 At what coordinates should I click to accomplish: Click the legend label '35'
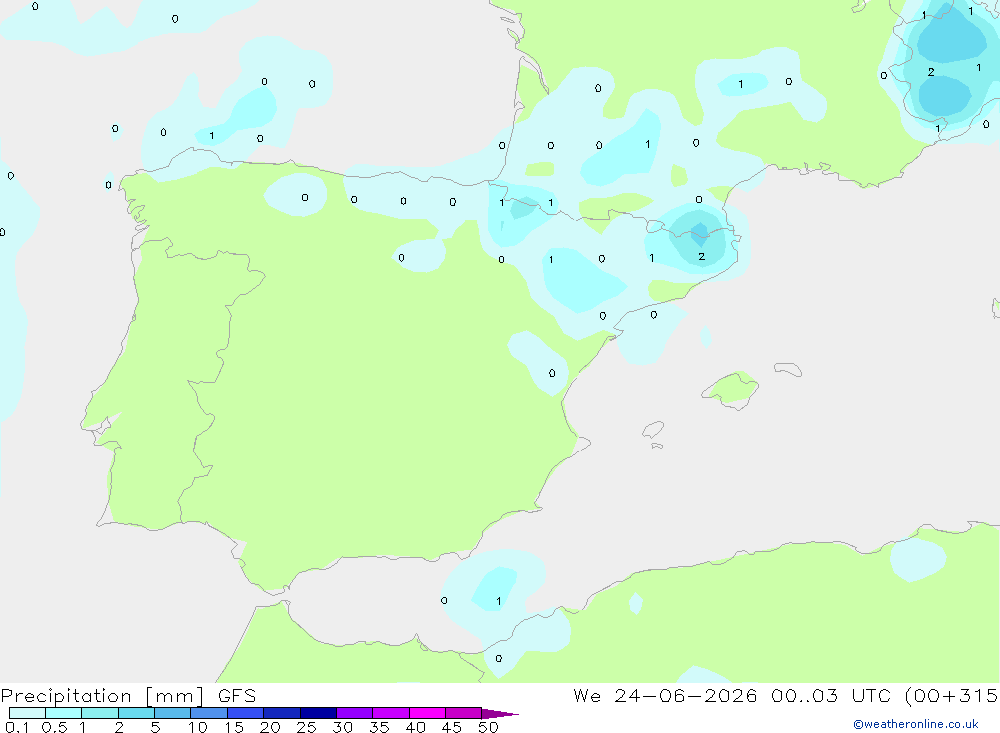pos(379,727)
